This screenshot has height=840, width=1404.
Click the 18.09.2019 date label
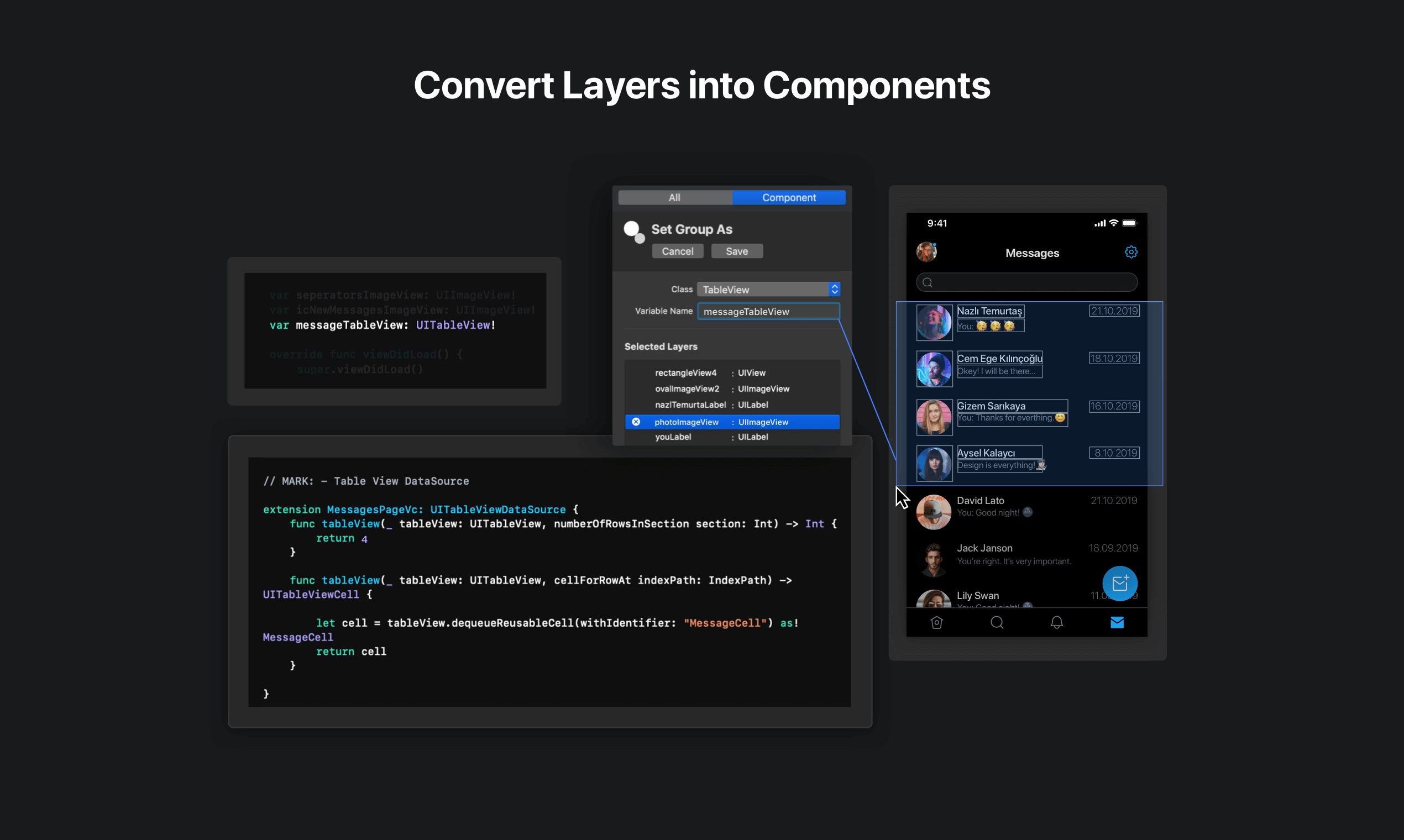click(x=1113, y=548)
